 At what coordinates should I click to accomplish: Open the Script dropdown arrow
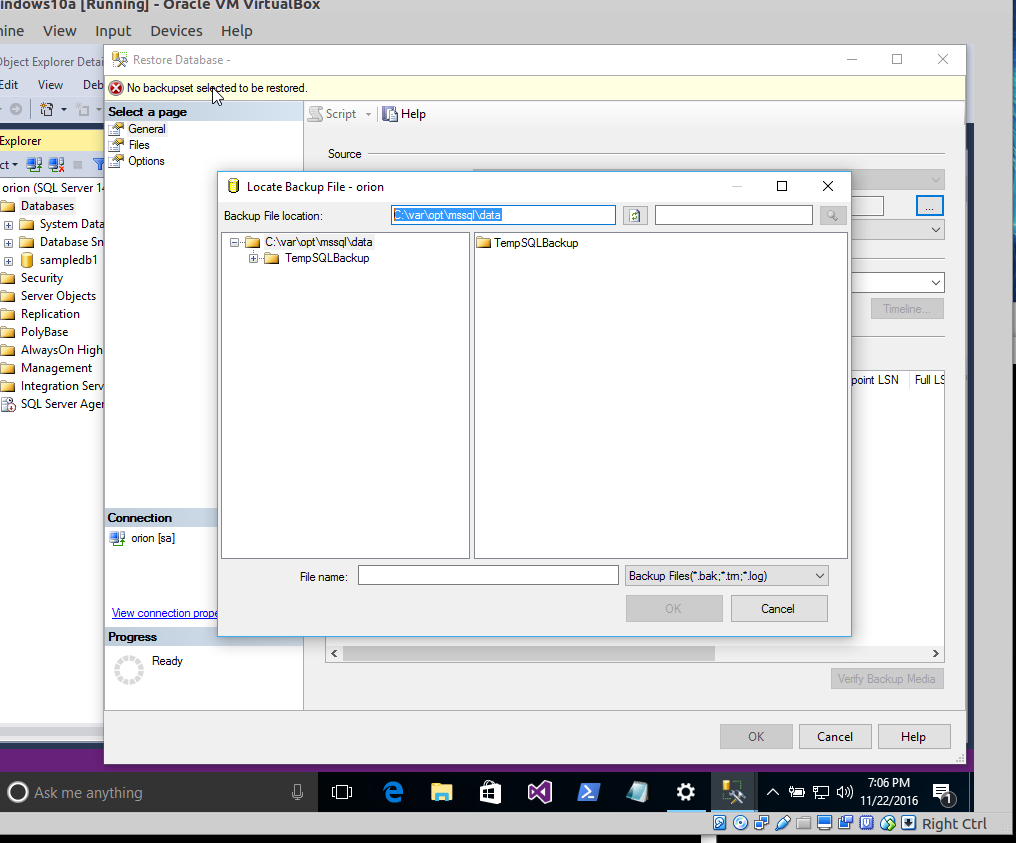coord(368,115)
